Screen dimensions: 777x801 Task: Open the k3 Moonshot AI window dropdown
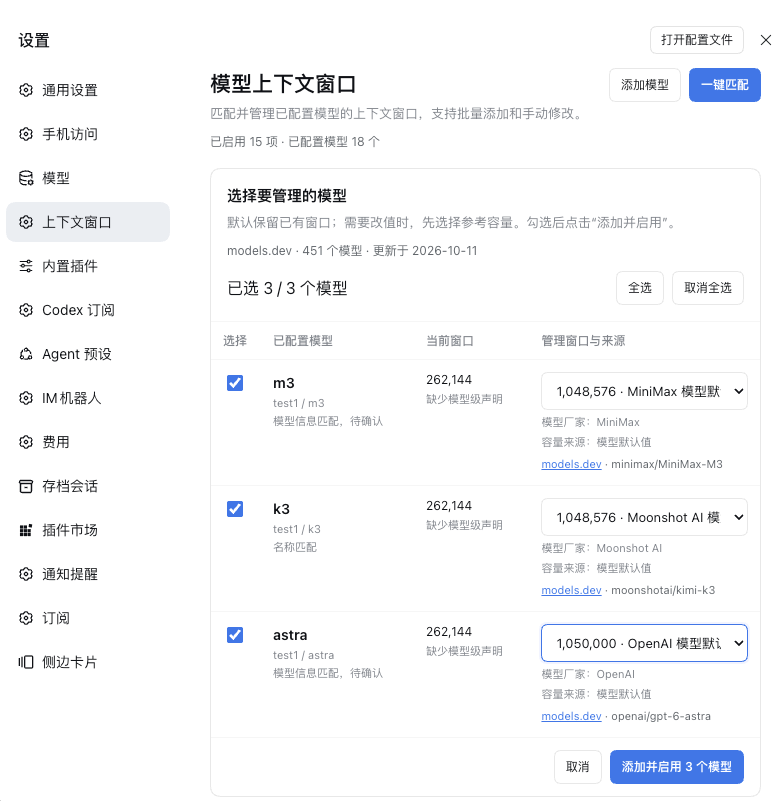click(x=644, y=517)
